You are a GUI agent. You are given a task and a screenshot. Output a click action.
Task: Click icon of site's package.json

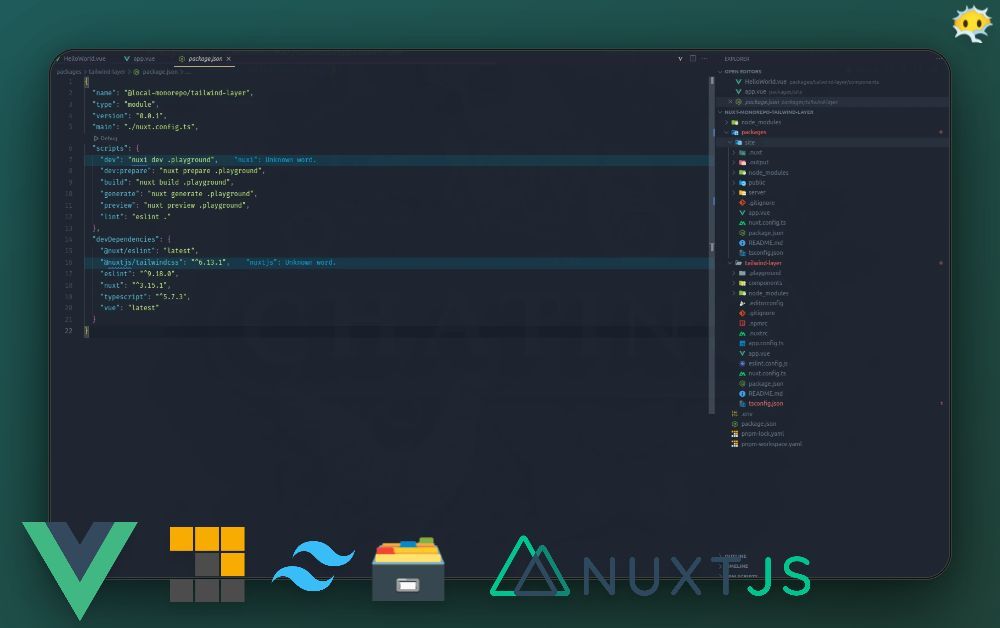[742, 233]
